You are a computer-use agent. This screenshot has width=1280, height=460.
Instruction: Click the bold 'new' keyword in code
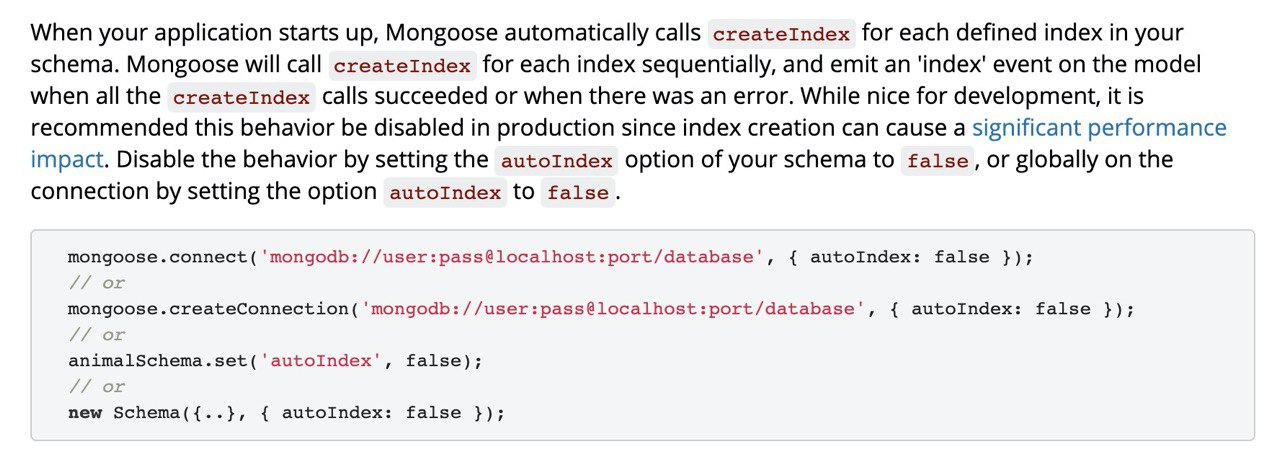click(85, 413)
